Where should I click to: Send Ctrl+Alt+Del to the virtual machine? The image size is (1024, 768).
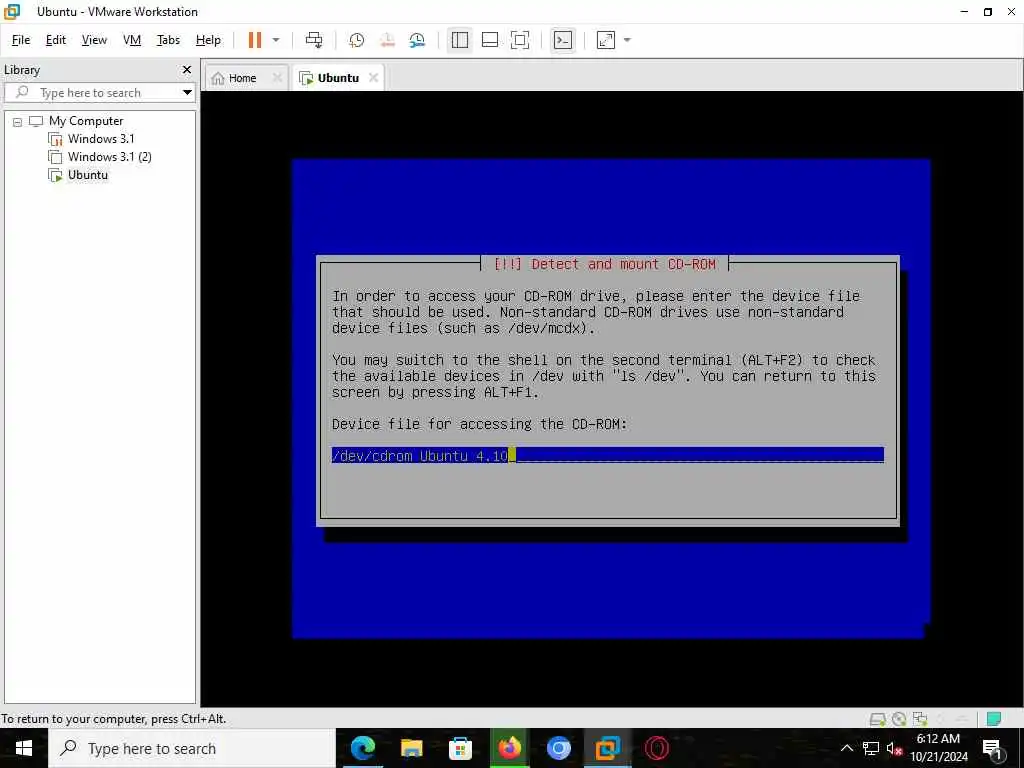[x=314, y=40]
